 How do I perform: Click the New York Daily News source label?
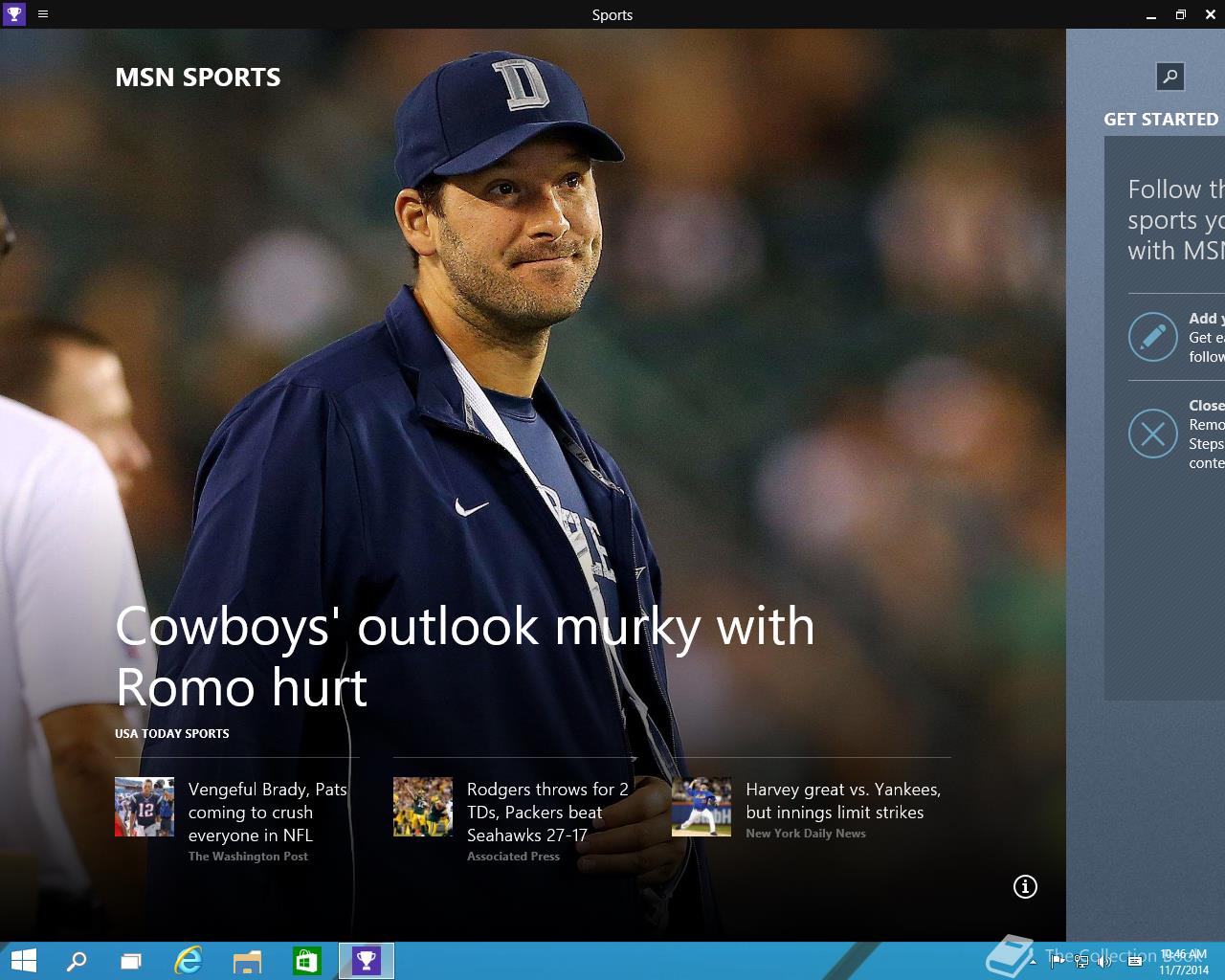[x=806, y=834]
